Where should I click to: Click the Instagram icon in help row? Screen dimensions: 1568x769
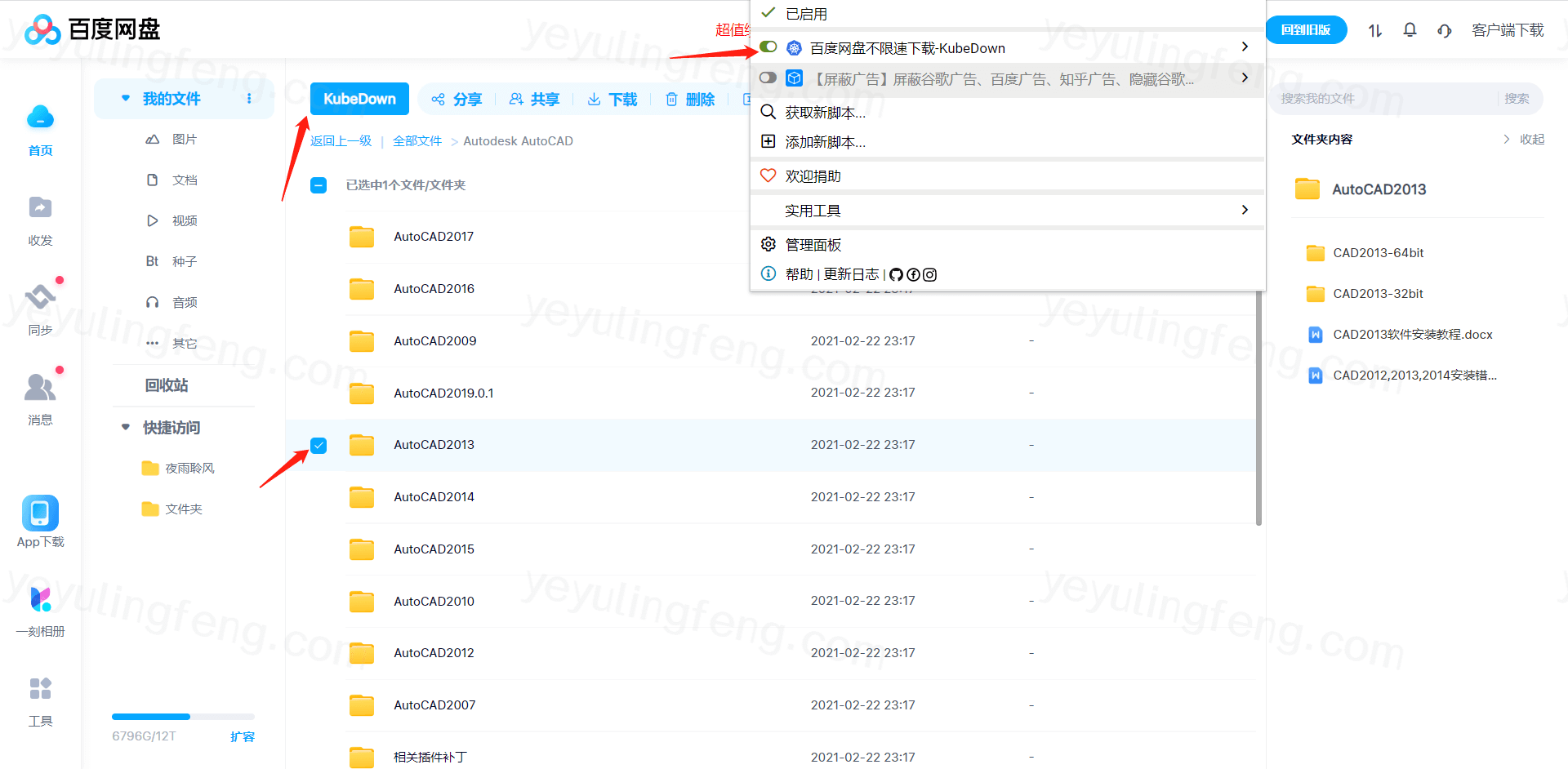point(929,275)
